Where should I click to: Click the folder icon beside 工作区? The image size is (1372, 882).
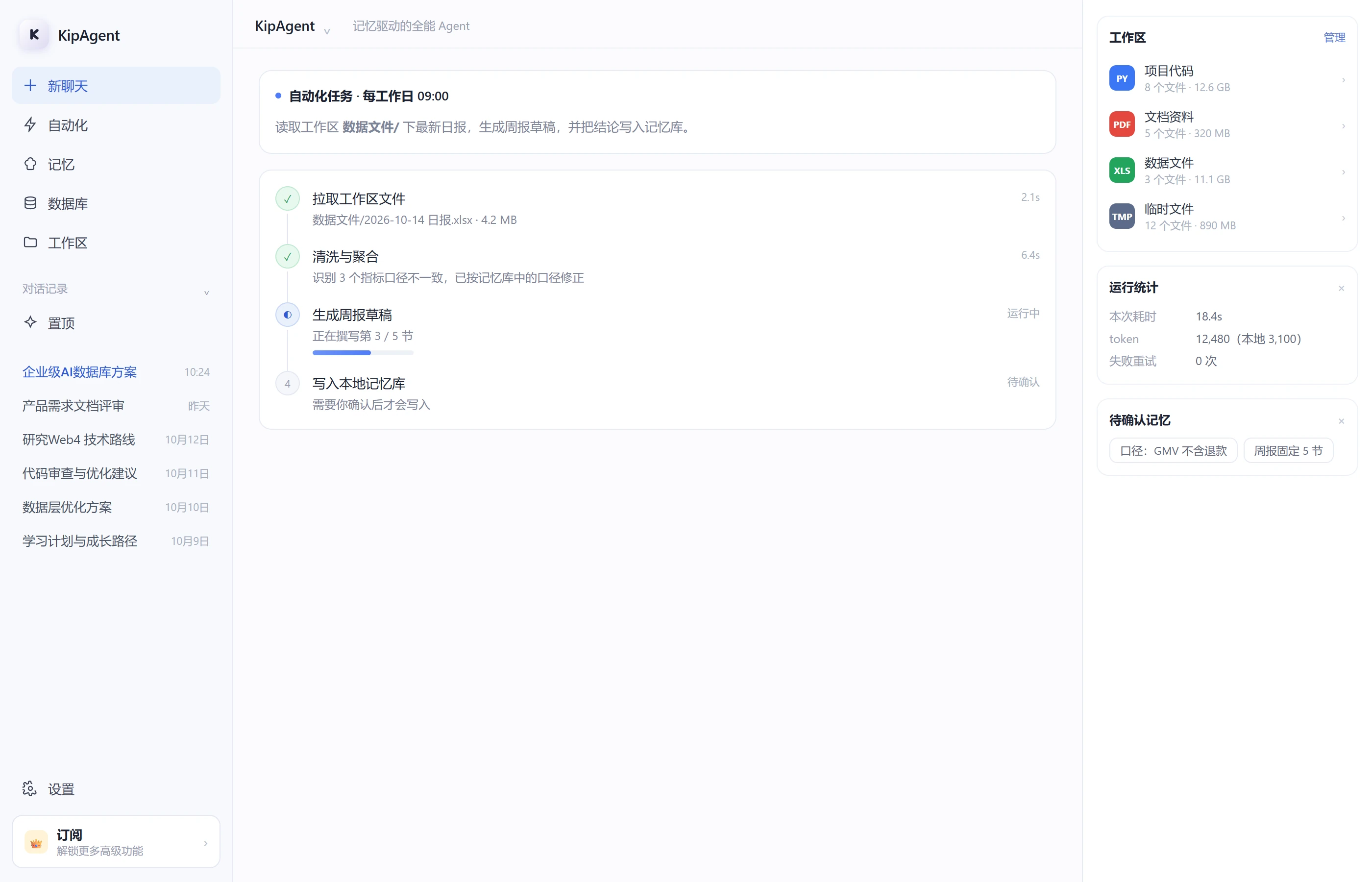30,242
